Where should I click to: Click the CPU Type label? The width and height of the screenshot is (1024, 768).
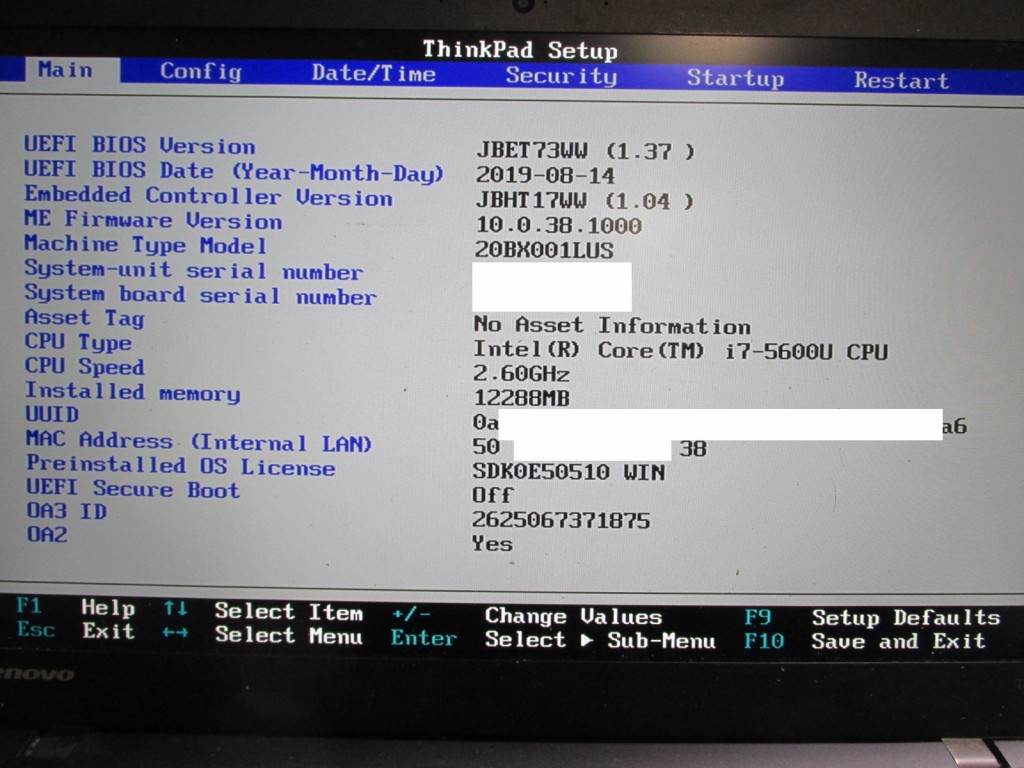pyautogui.click(x=78, y=342)
